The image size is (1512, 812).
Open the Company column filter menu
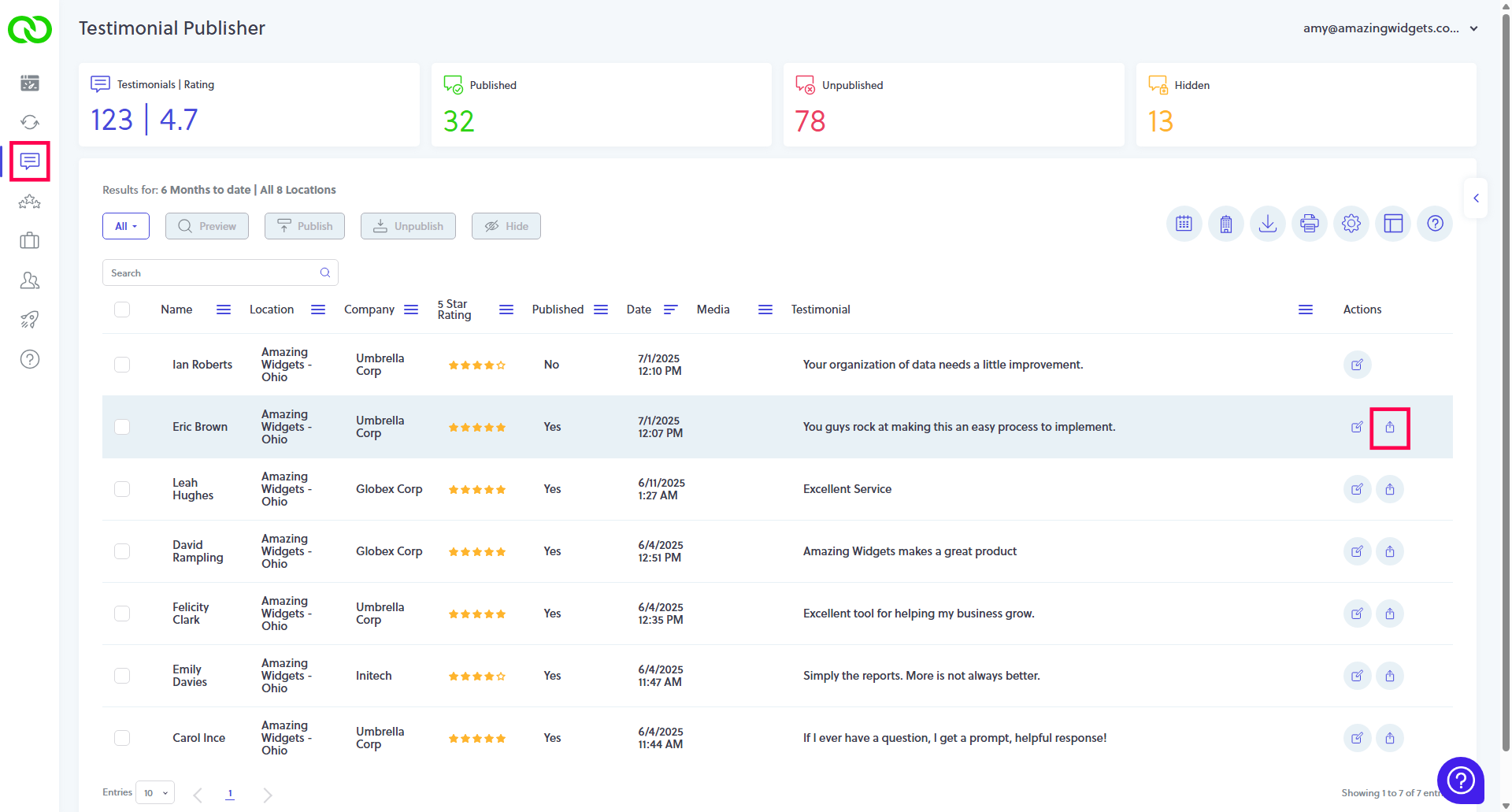(x=411, y=310)
